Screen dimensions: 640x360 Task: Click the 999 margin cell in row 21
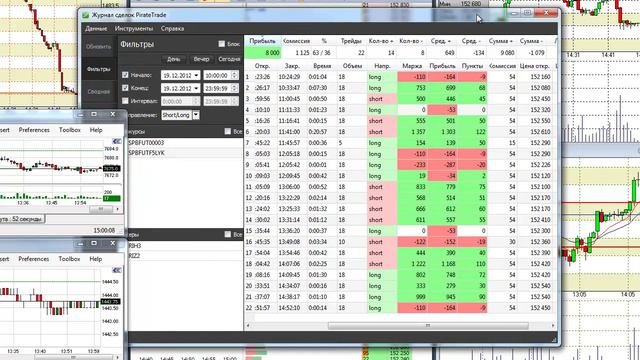(x=412, y=297)
